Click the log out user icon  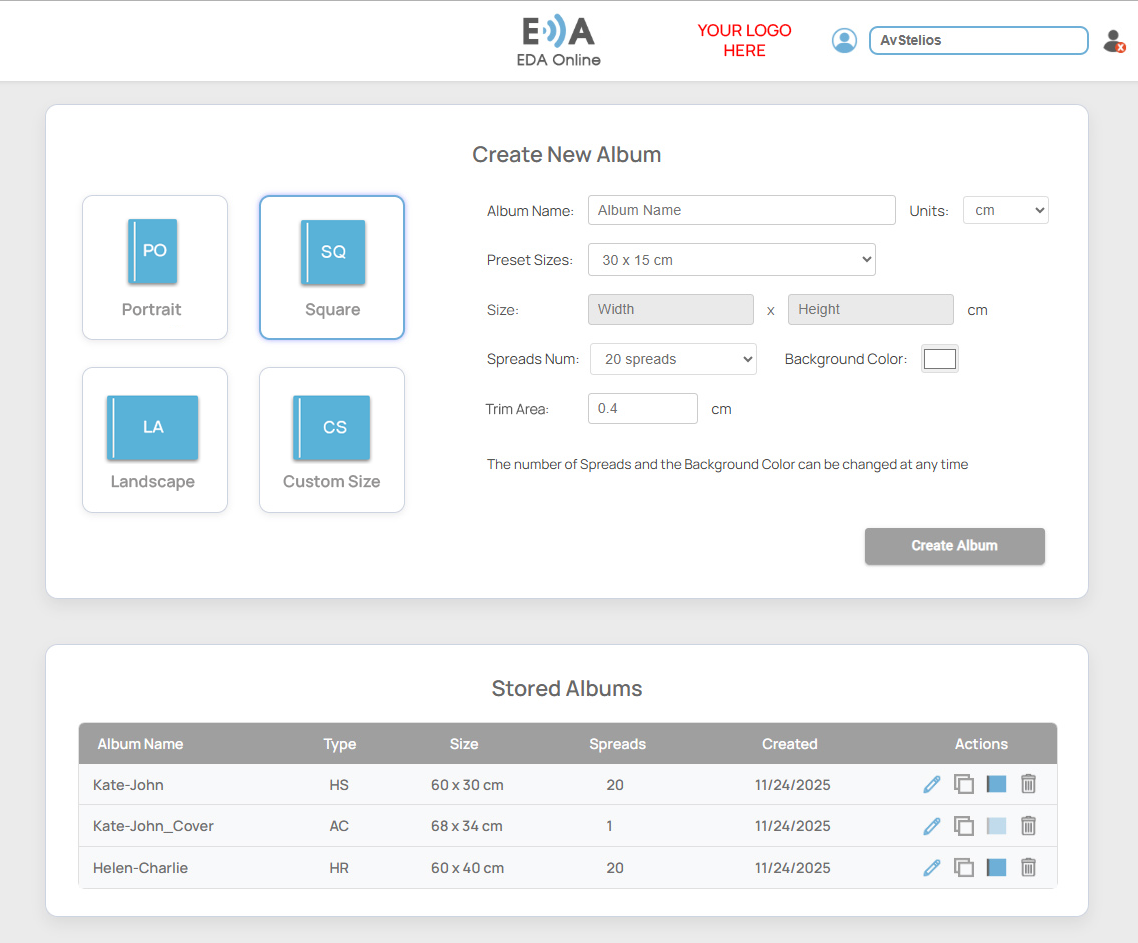(1113, 41)
